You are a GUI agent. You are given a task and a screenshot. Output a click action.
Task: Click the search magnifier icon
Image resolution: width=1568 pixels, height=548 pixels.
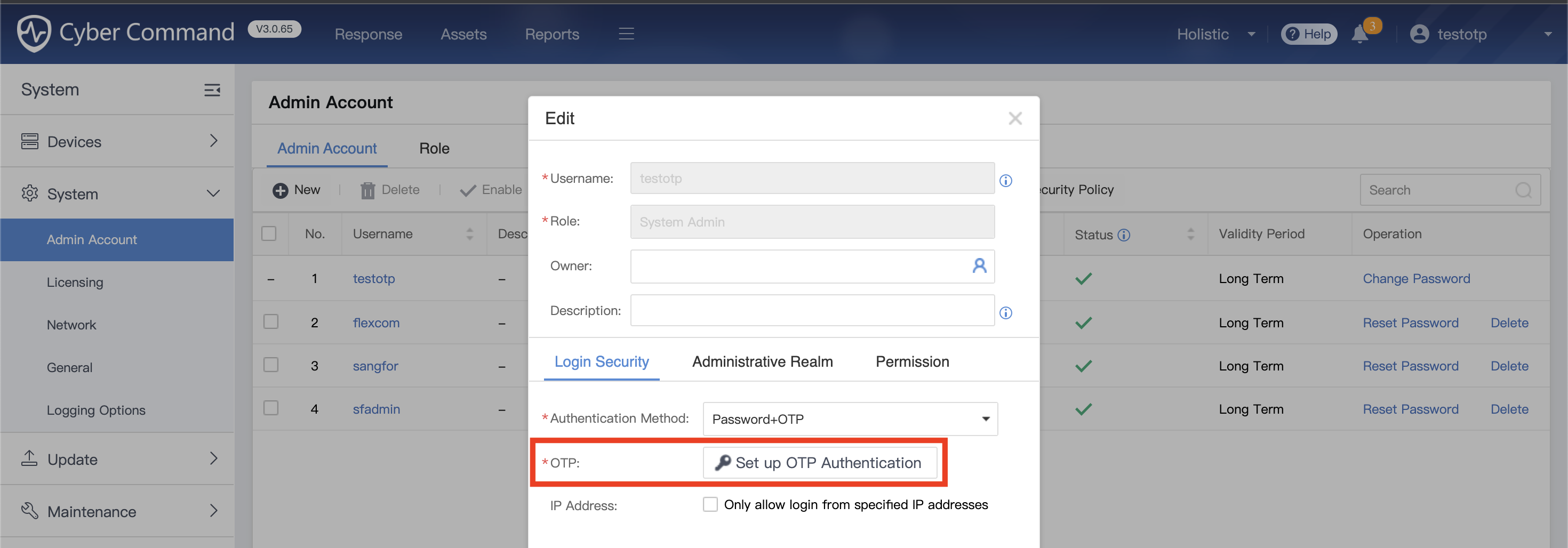tap(1524, 190)
